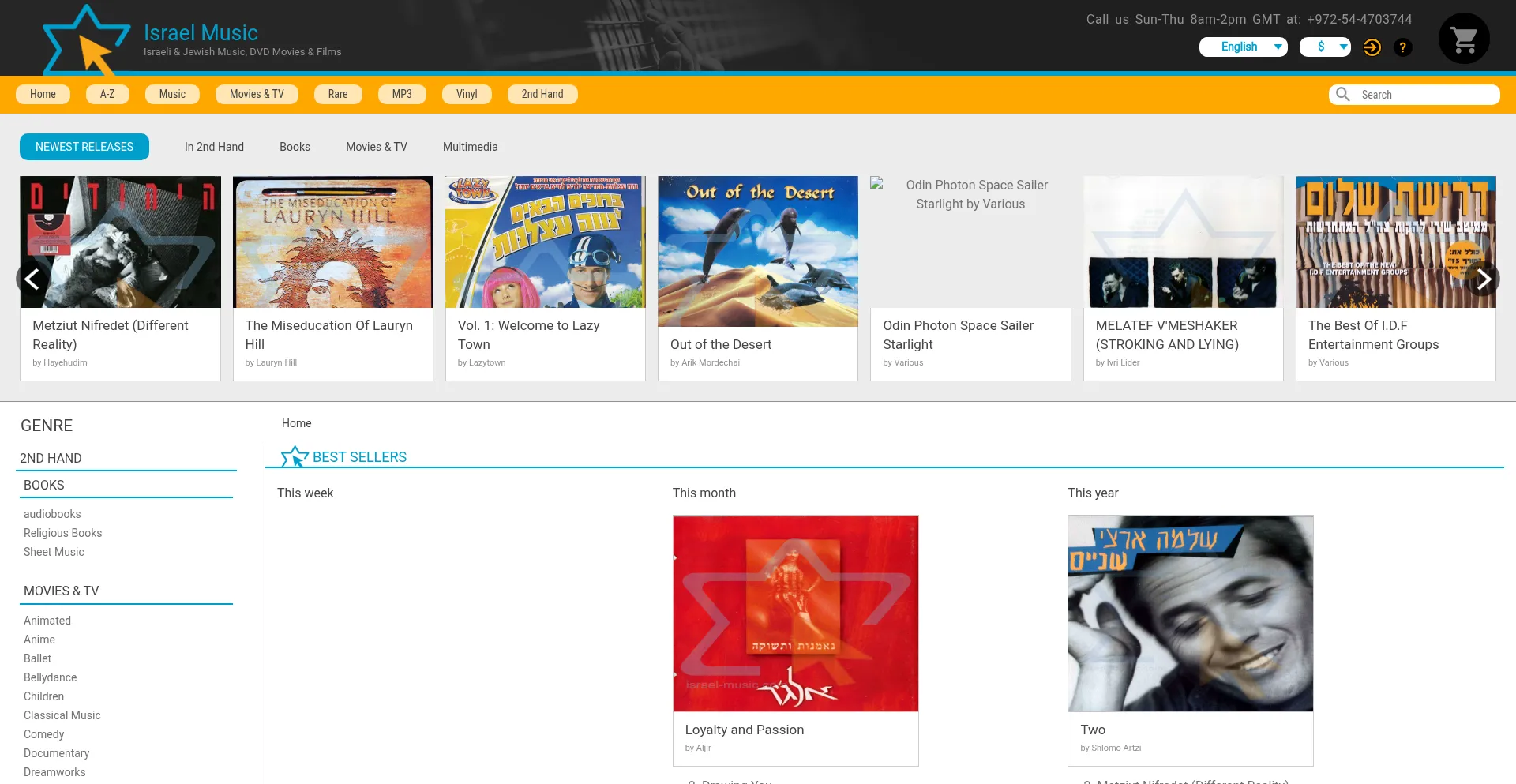Viewport: 1516px width, 784px height.
Task: Select the Books tab
Action: point(295,147)
